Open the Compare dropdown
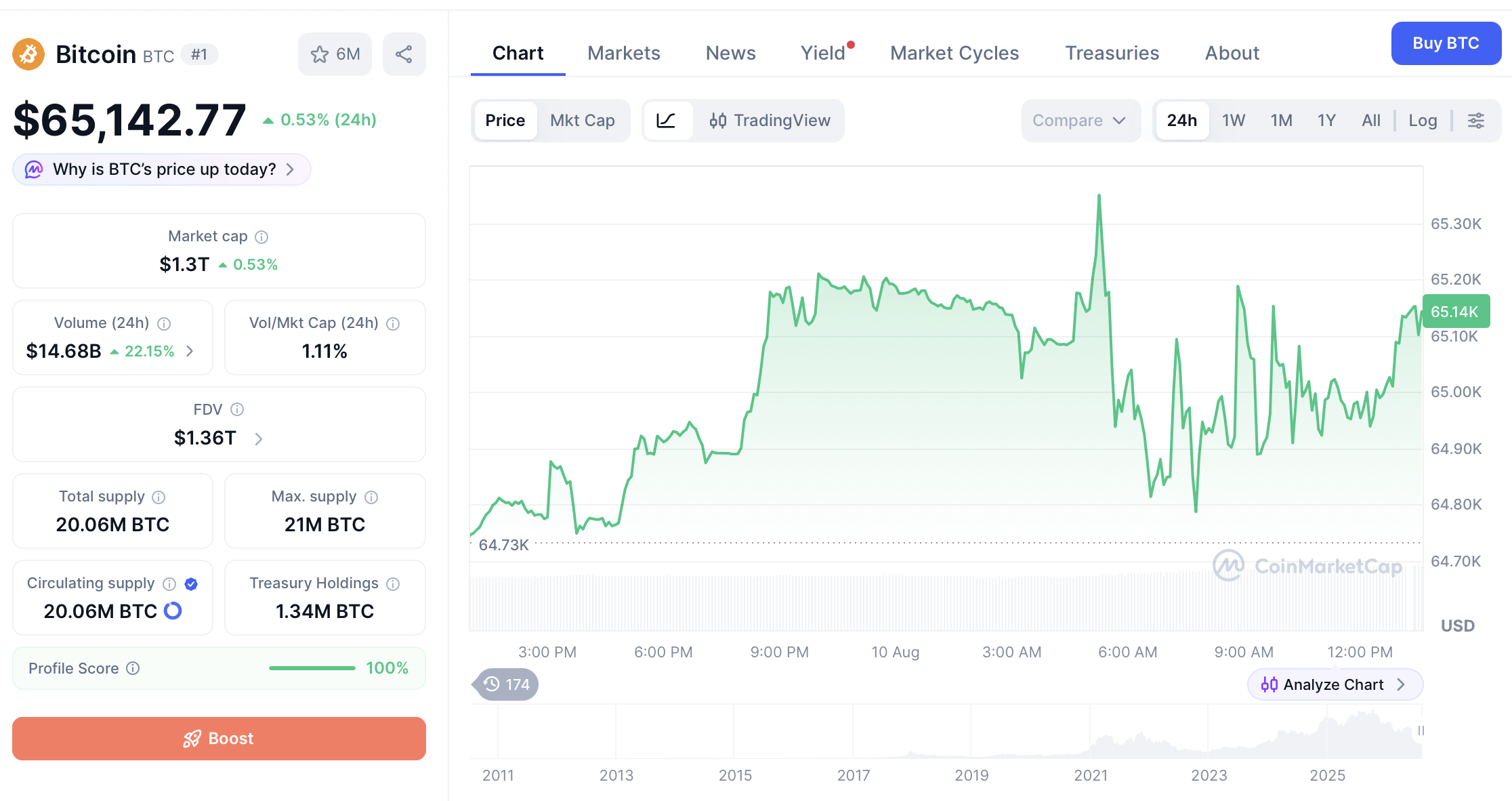The width and height of the screenshot is (1512, 801). coord(1080,121)
